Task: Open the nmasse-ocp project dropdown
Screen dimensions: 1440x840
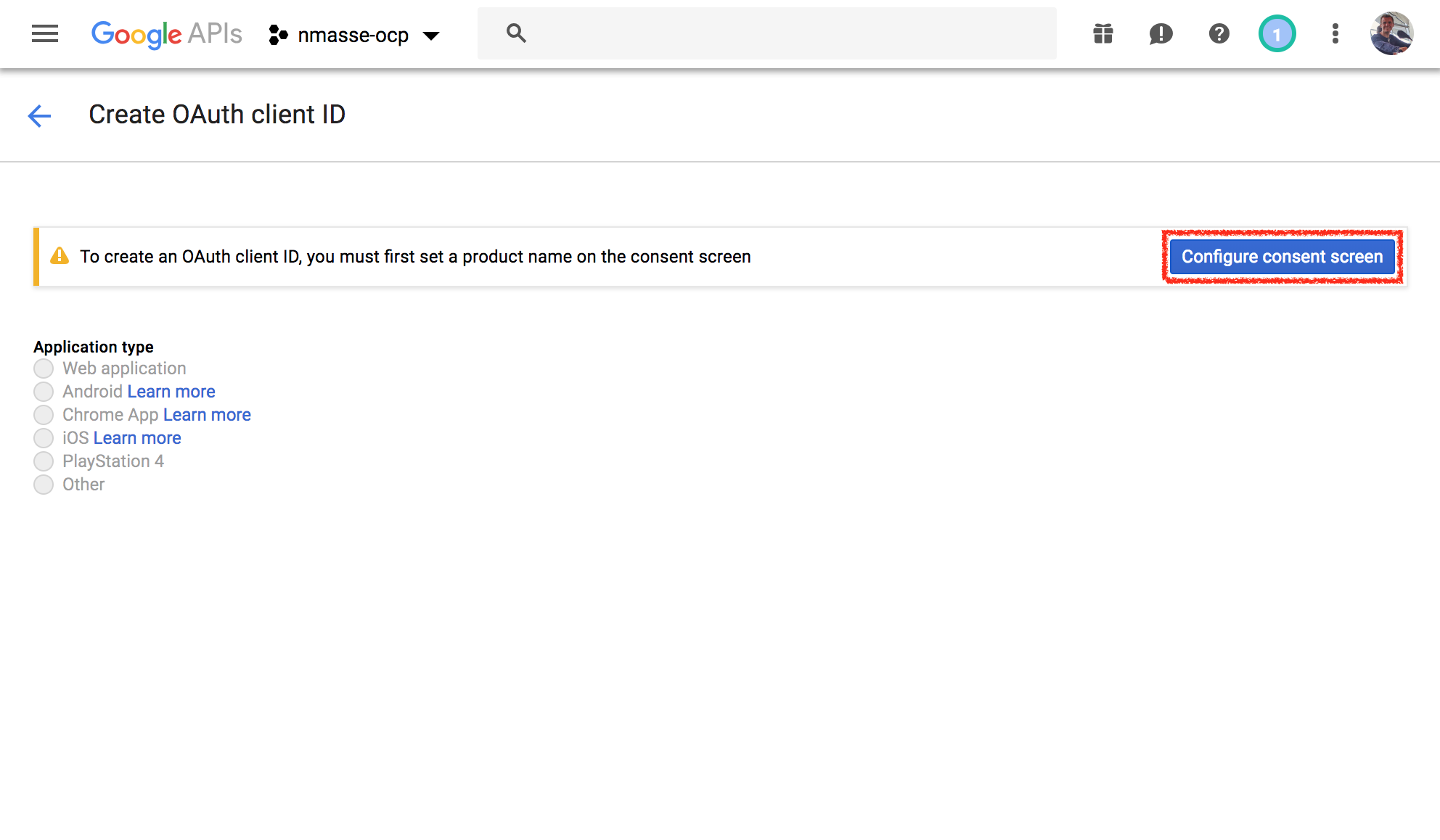Action: (353, 35)
